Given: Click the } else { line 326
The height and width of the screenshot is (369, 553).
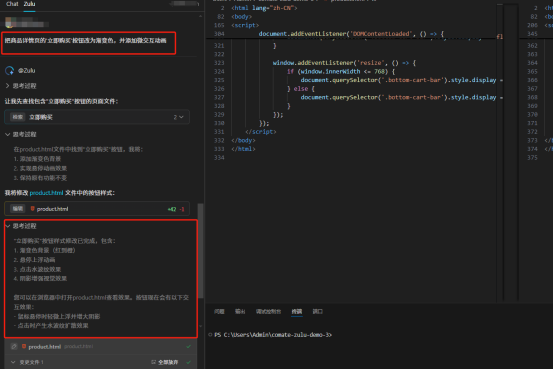Looking at the screenshot, I should coord(300,89).
